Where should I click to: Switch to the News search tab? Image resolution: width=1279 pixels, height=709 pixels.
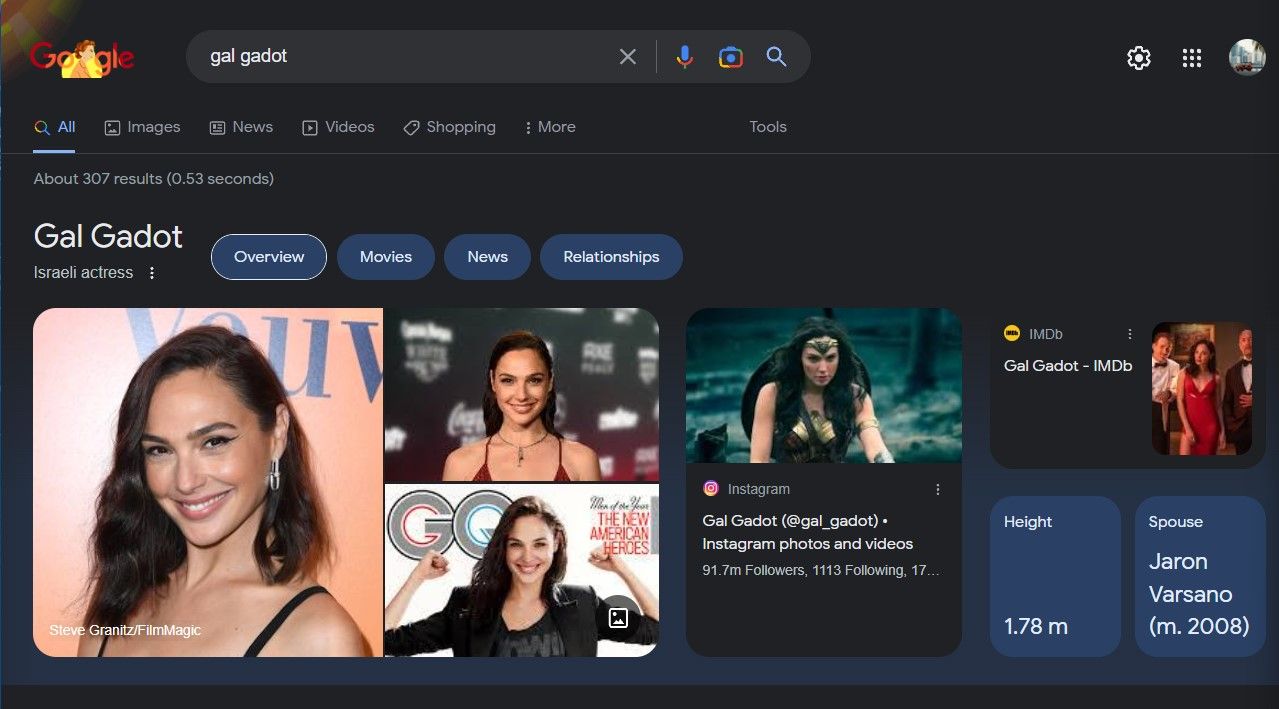241,127
